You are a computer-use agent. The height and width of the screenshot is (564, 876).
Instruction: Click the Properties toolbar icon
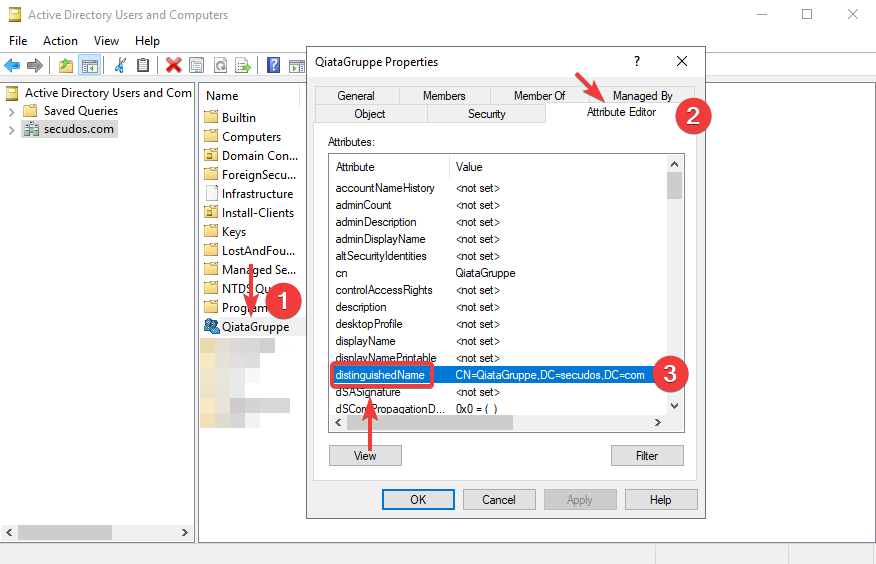[x=197, y=65]
